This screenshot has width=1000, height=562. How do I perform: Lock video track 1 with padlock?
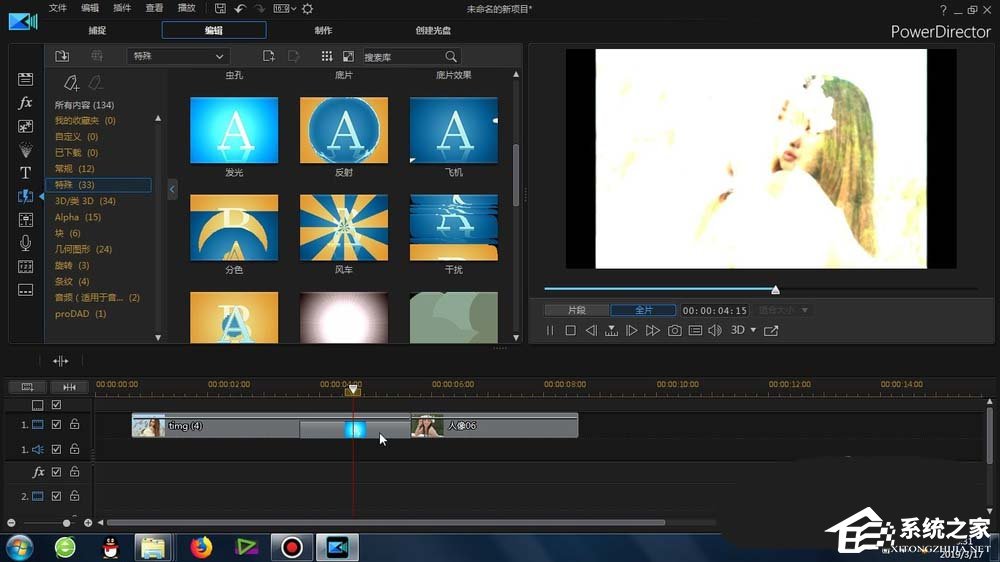(74, 425)
